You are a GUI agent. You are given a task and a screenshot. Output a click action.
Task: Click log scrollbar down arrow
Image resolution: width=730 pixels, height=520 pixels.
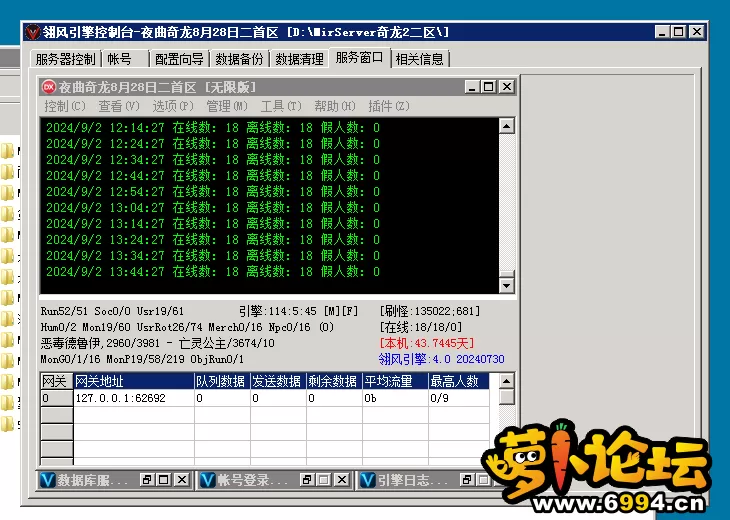tap(507, 285)
